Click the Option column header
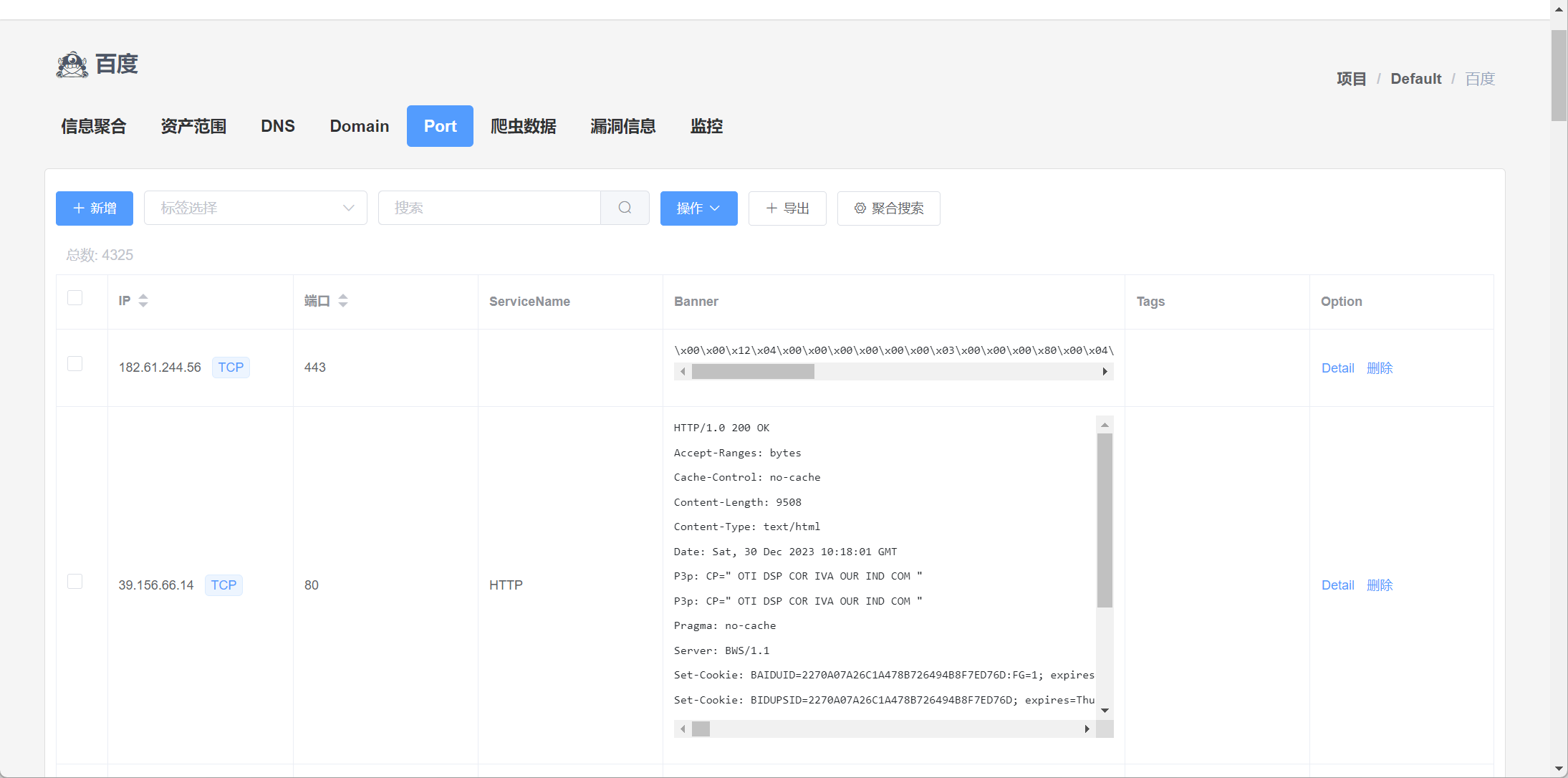Screen dimensions: 1568x778 (1342, 302)
